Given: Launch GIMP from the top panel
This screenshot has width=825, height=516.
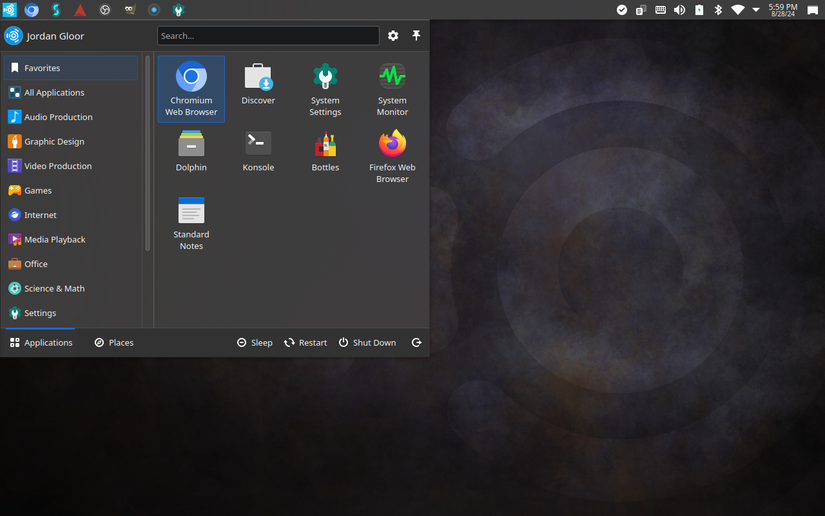Looking at the screenshot, I should click(129, 9).
